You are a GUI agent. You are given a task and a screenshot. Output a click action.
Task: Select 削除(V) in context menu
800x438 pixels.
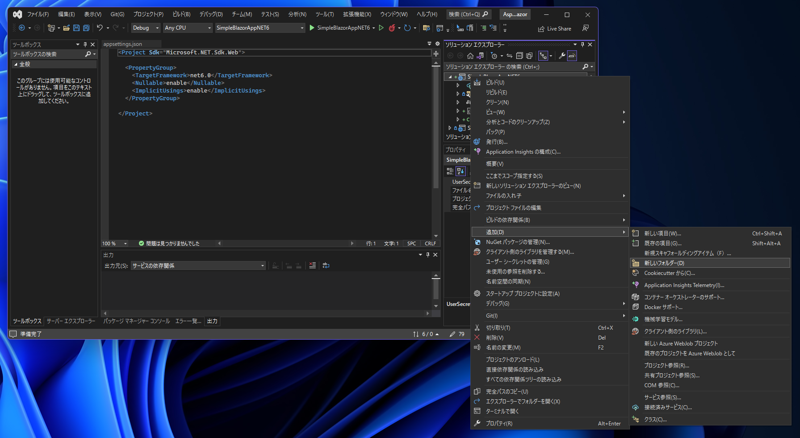549,338
